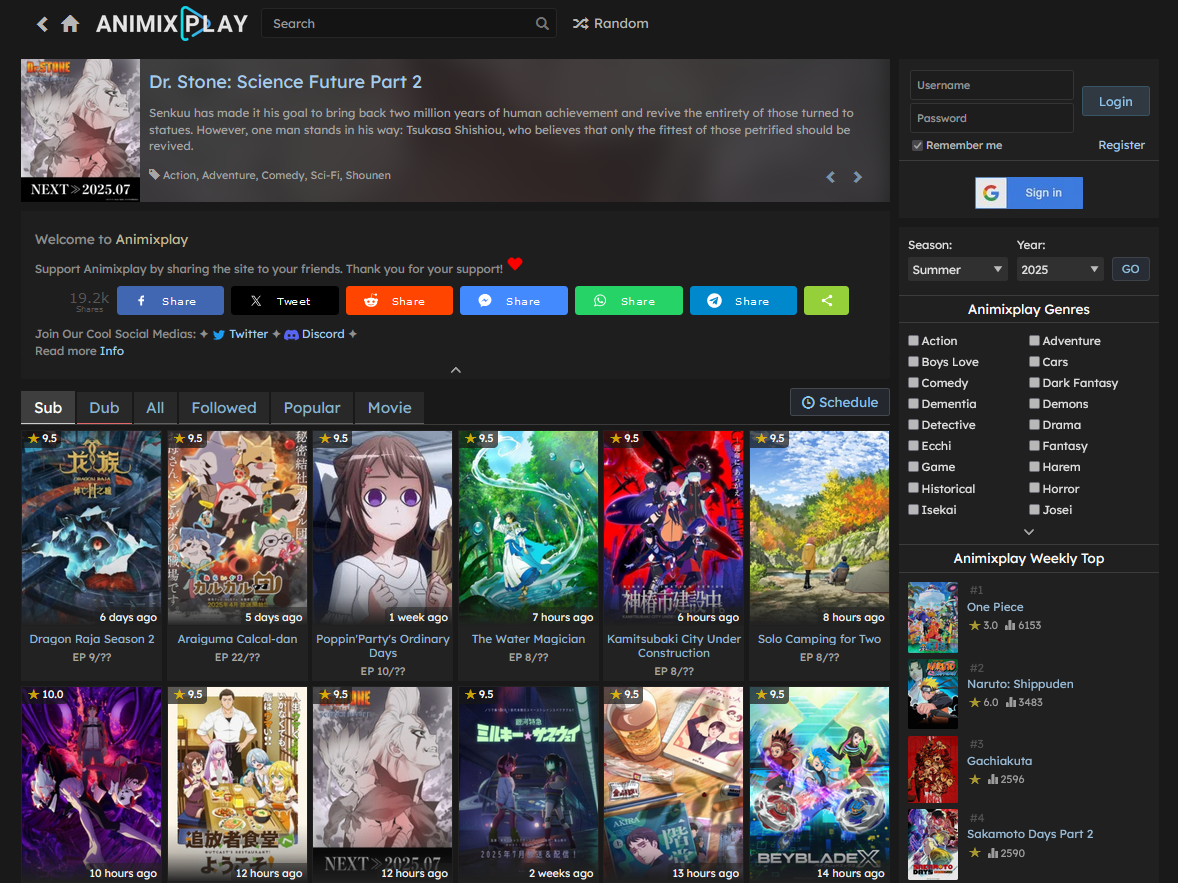Tick the Horror genre checkbox

coord(1035,488)
